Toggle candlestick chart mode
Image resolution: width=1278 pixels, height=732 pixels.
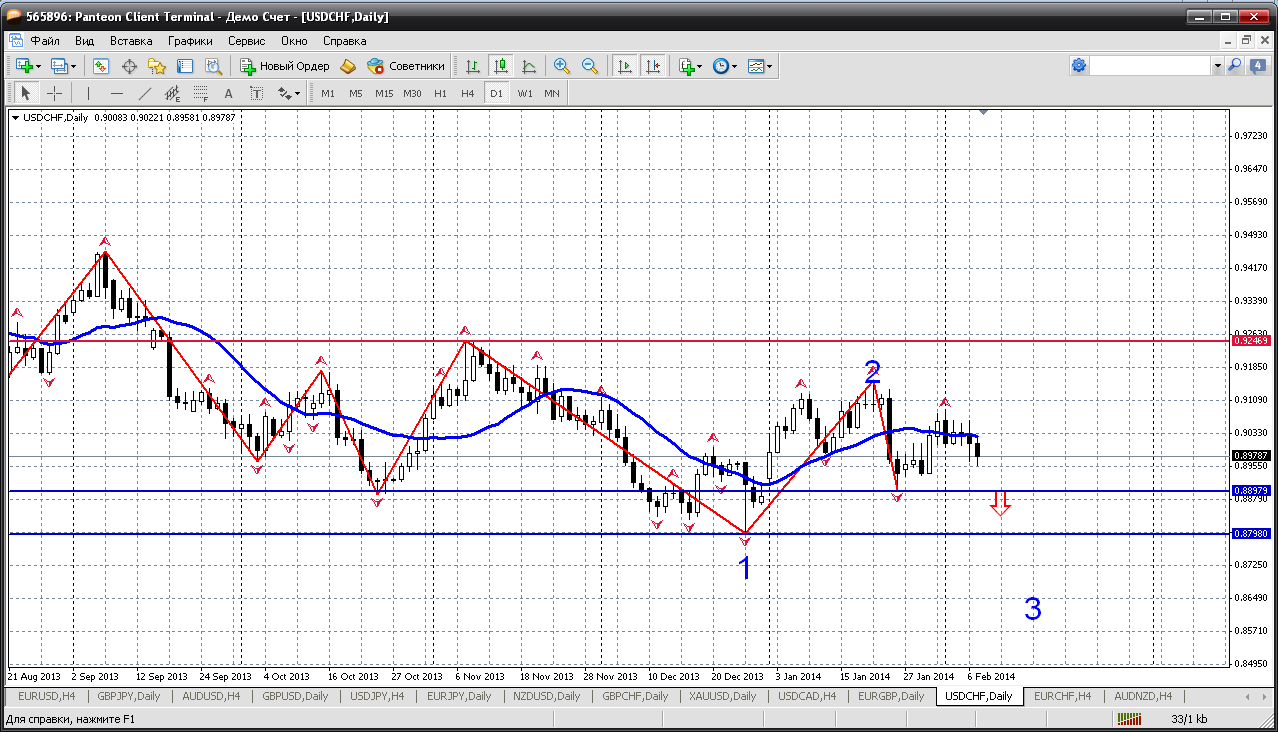click(x=501, y=66)
